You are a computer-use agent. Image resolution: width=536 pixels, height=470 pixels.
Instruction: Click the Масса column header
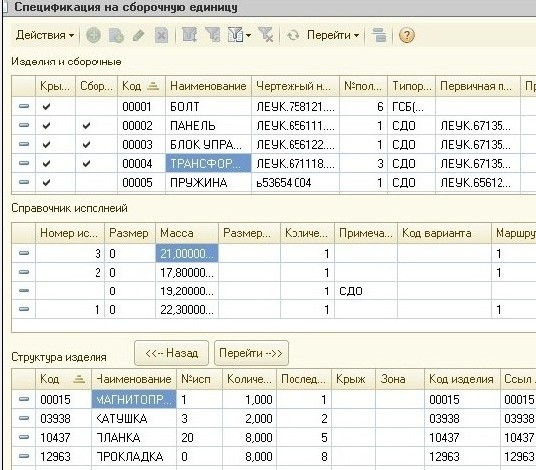coord(187,233)
